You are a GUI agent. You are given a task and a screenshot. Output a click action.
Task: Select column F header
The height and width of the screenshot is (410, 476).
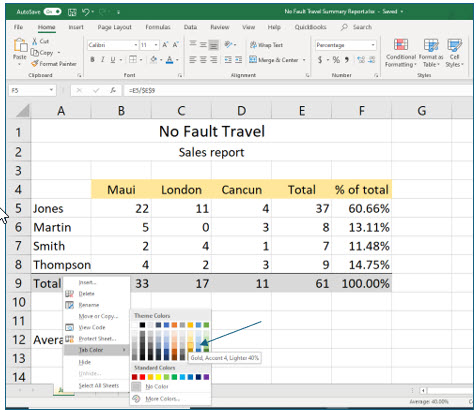click(361, 111)
